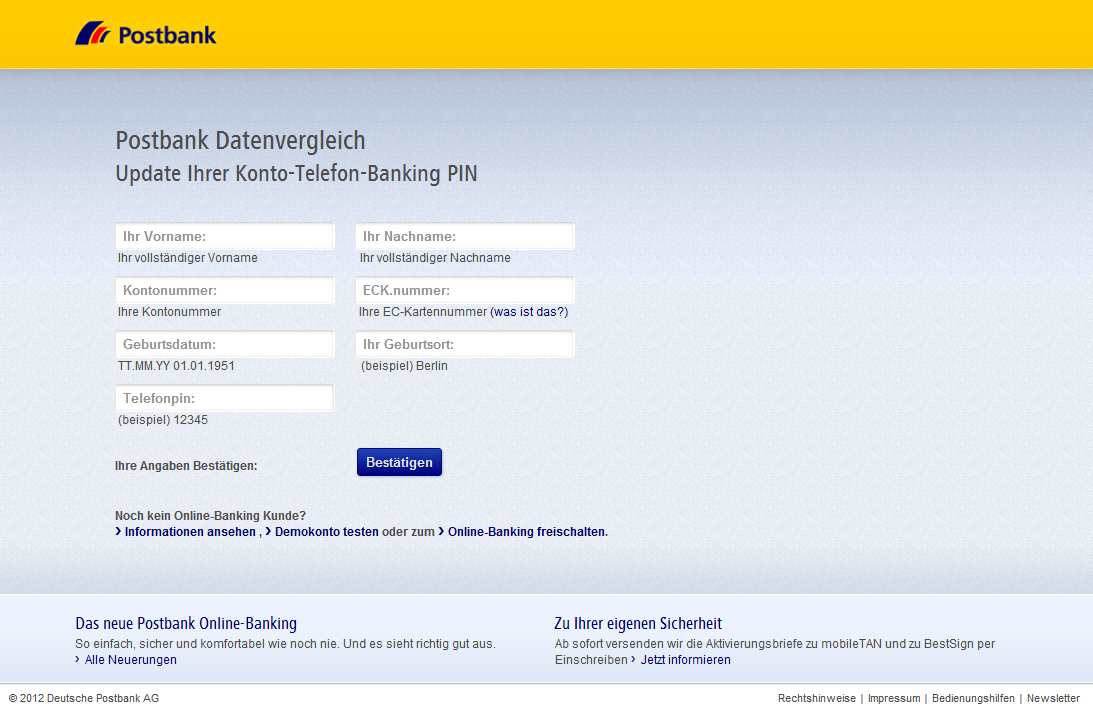Focus the Ihr Nachname input field

pyautogui.click(x=465, y=236)
